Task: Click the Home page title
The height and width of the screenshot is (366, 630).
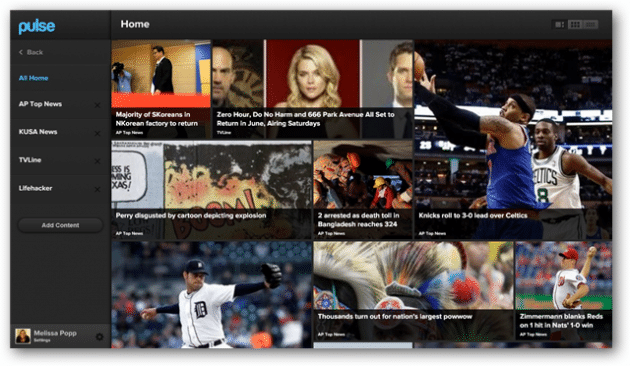Action: [135, 24]
